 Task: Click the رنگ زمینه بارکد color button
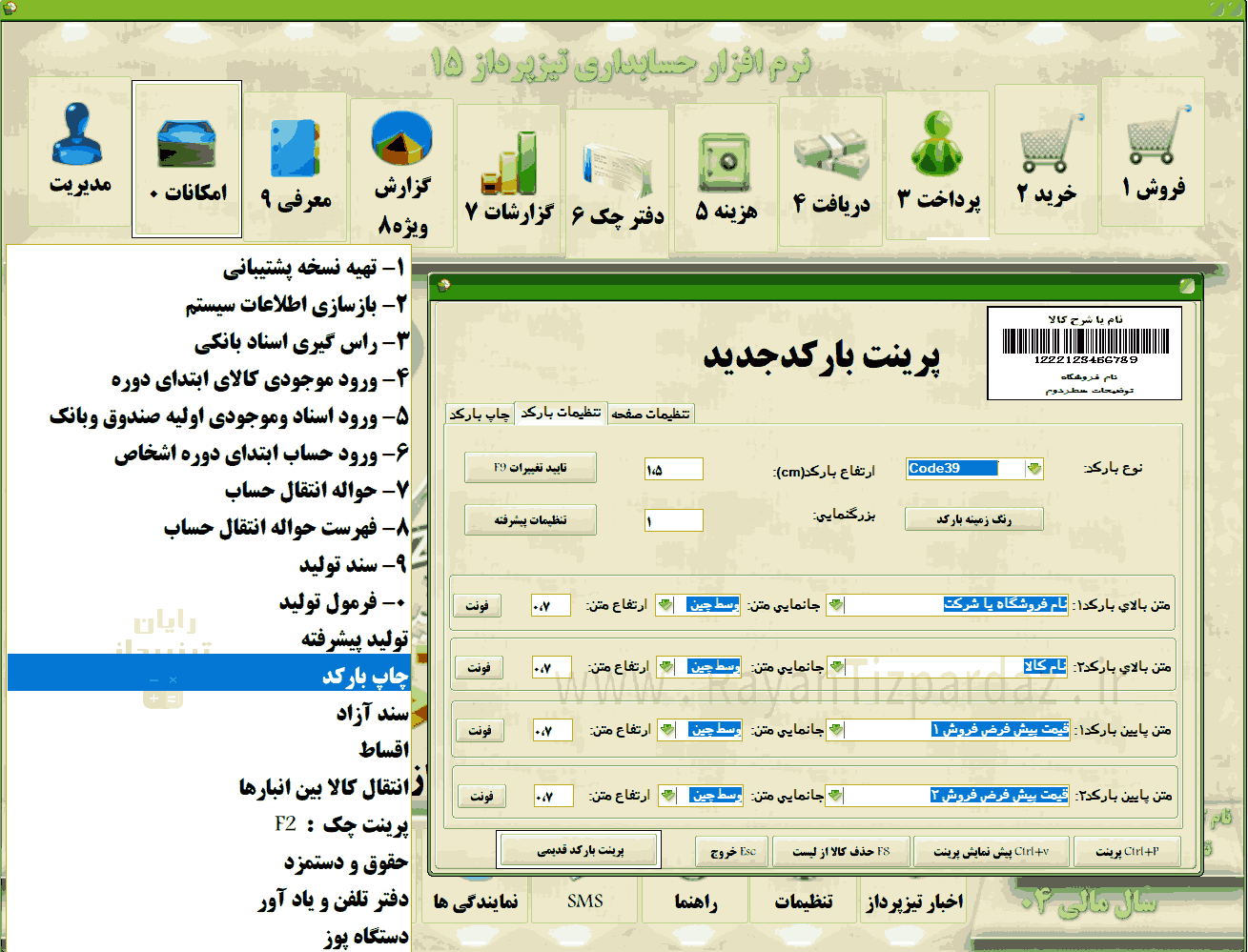(x=973, y=519)
